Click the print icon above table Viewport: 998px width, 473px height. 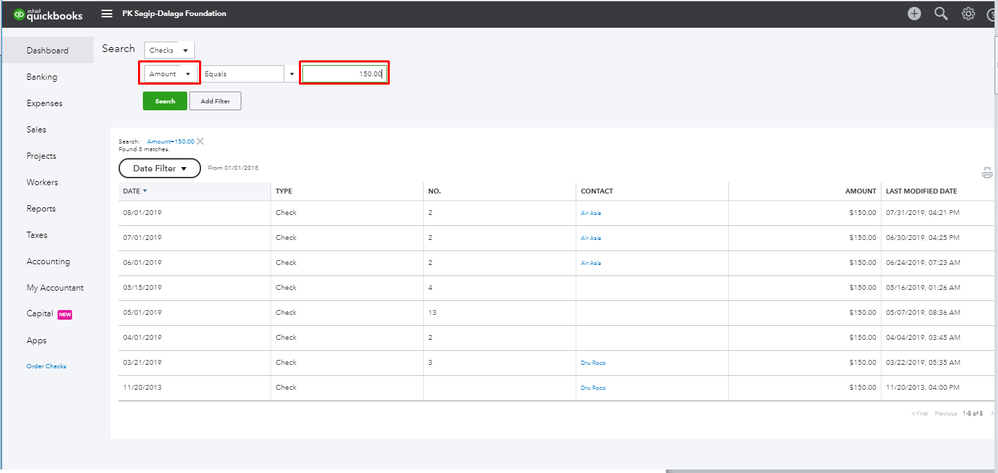(987, 172)
